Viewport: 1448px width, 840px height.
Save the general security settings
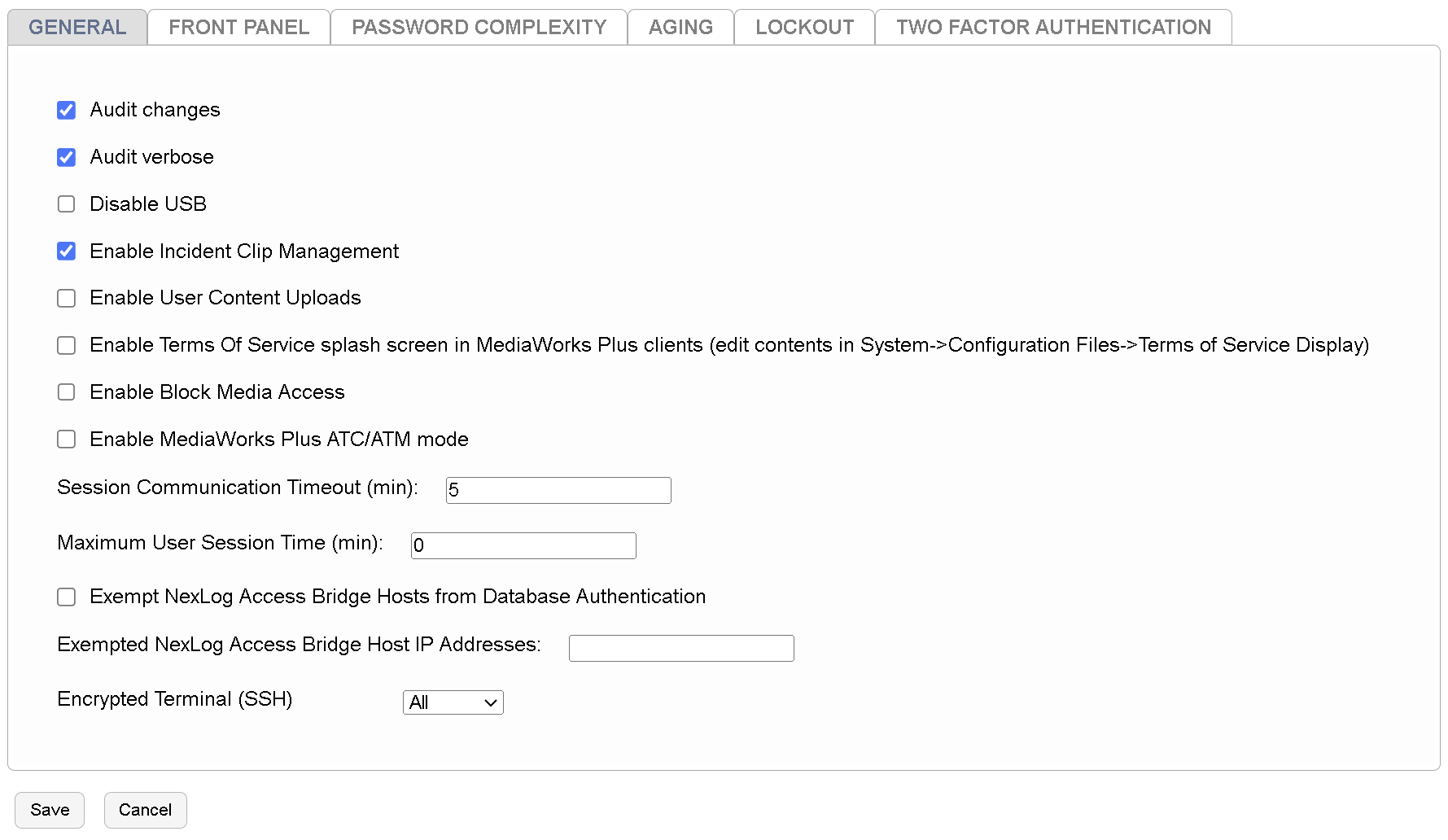[x=49, y=810]
